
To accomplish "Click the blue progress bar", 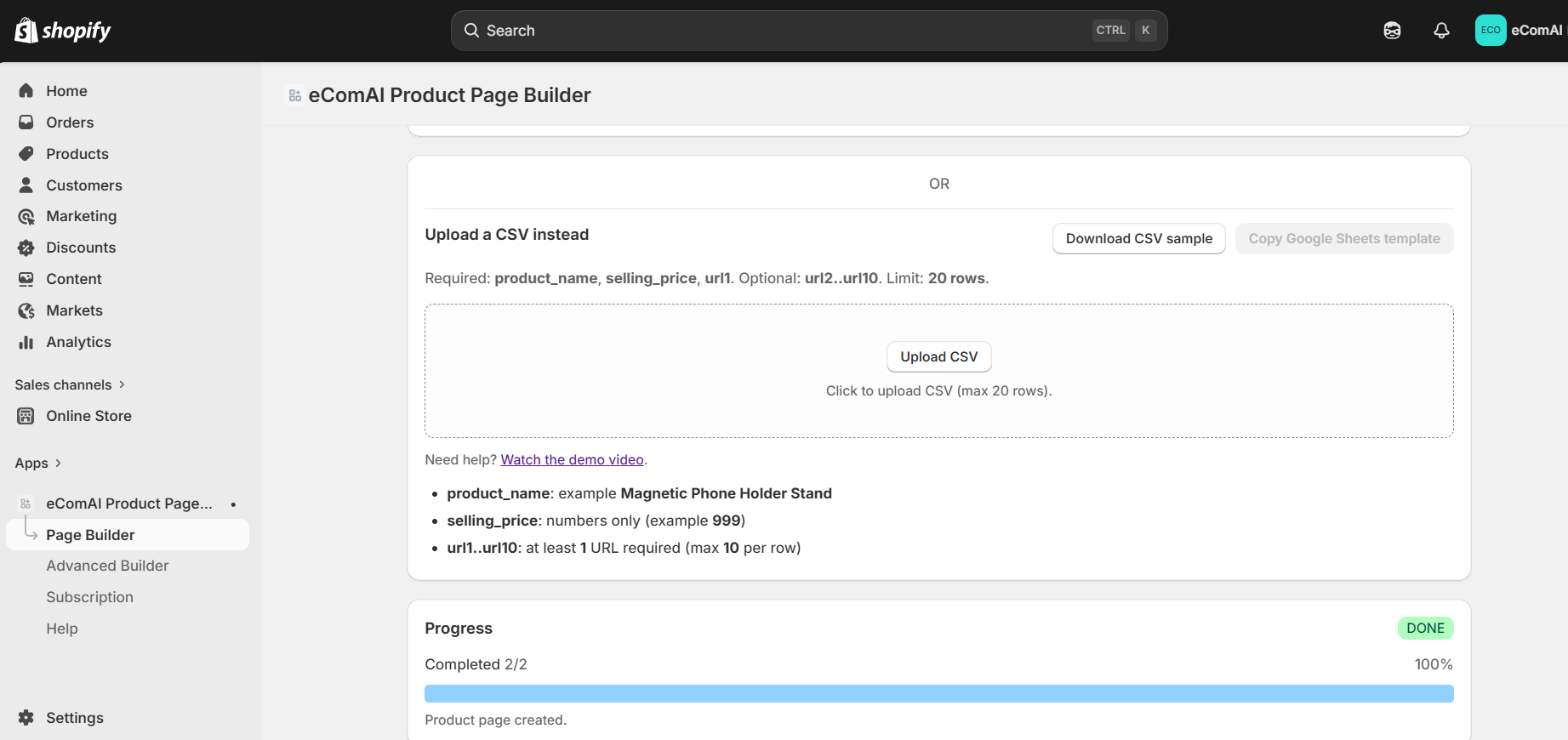I will (x=938, y=693).
